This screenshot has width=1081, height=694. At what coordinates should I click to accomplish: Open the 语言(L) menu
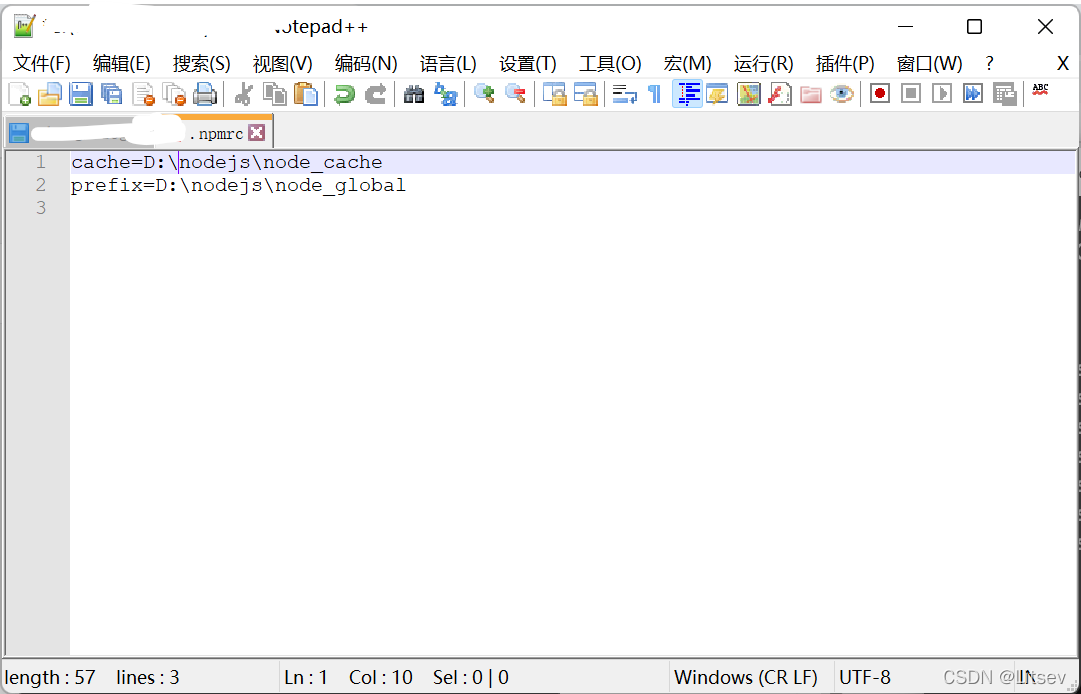click(447, 62)
